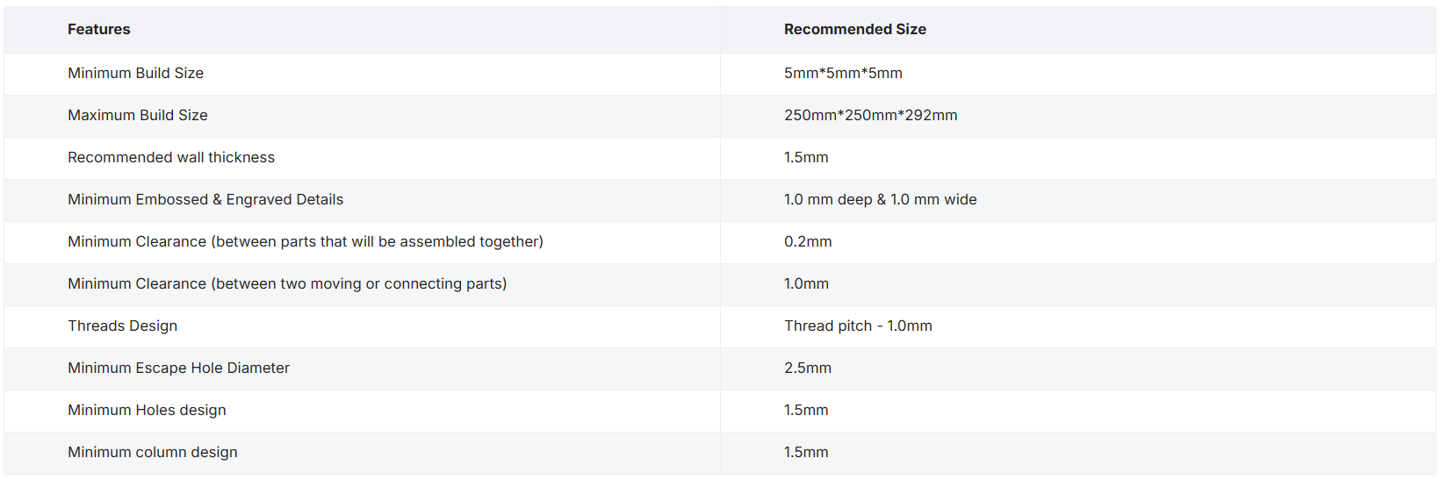Click Minimum Clearance assembled together row
Viewport: 1440px width, 480px height.
coord(305,241)
